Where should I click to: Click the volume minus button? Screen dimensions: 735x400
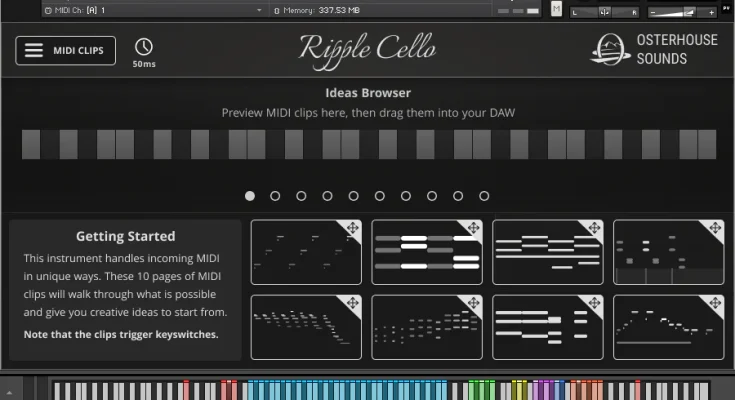tap(653, 13)
